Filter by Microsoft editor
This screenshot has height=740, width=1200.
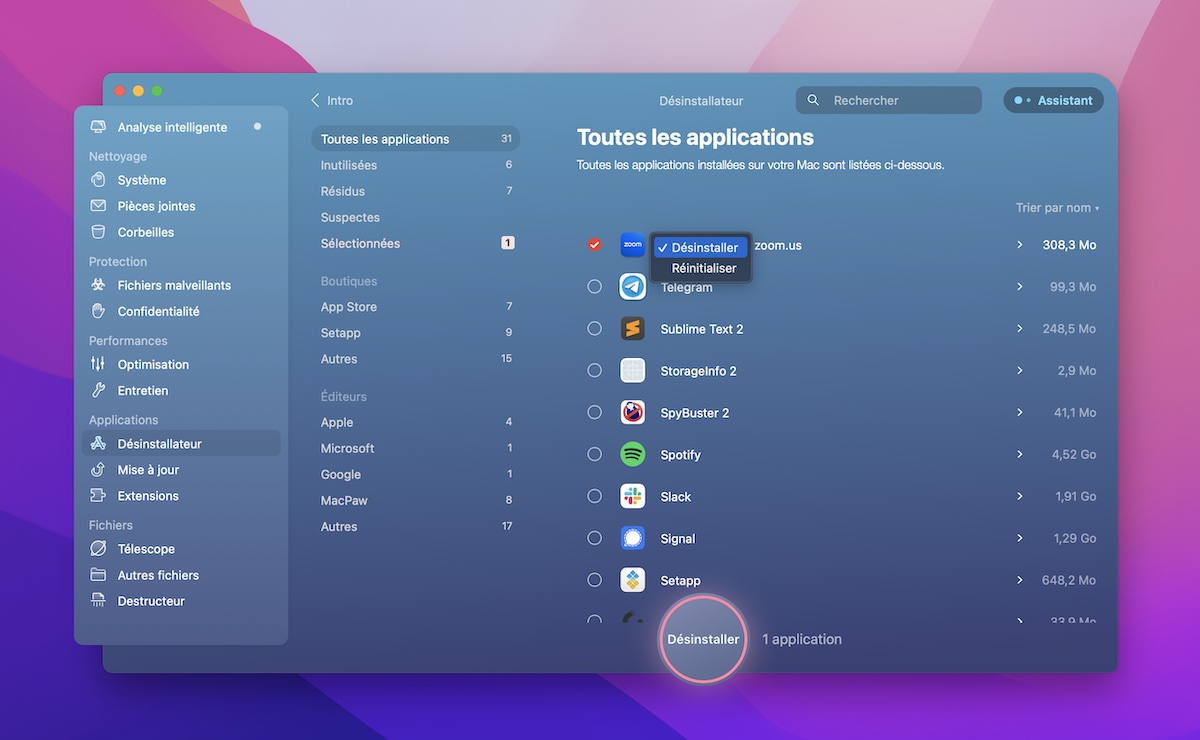415,448
